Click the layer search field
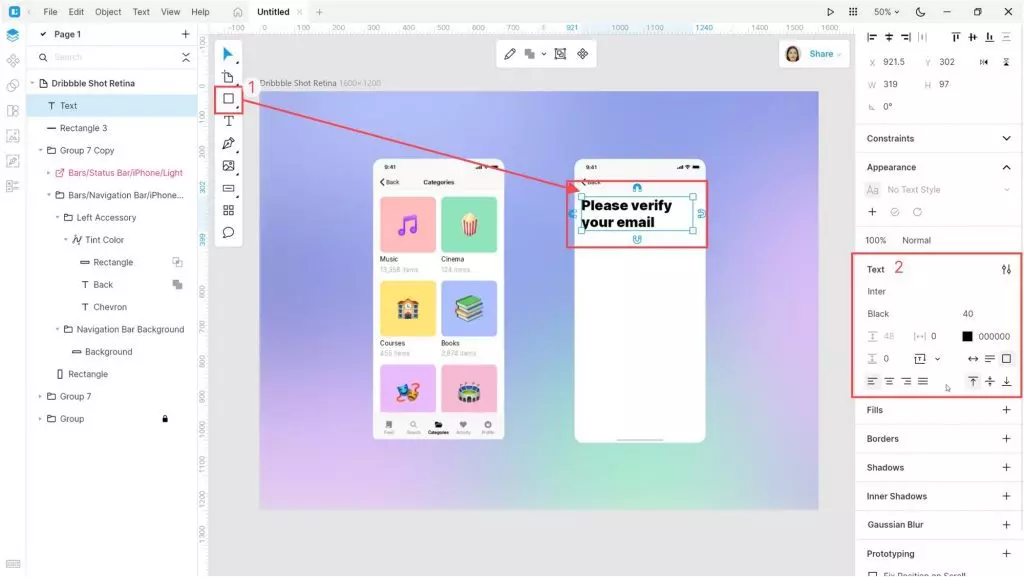Image resolution: width=1024 pixels, height=577 pixels. [111, 57]
